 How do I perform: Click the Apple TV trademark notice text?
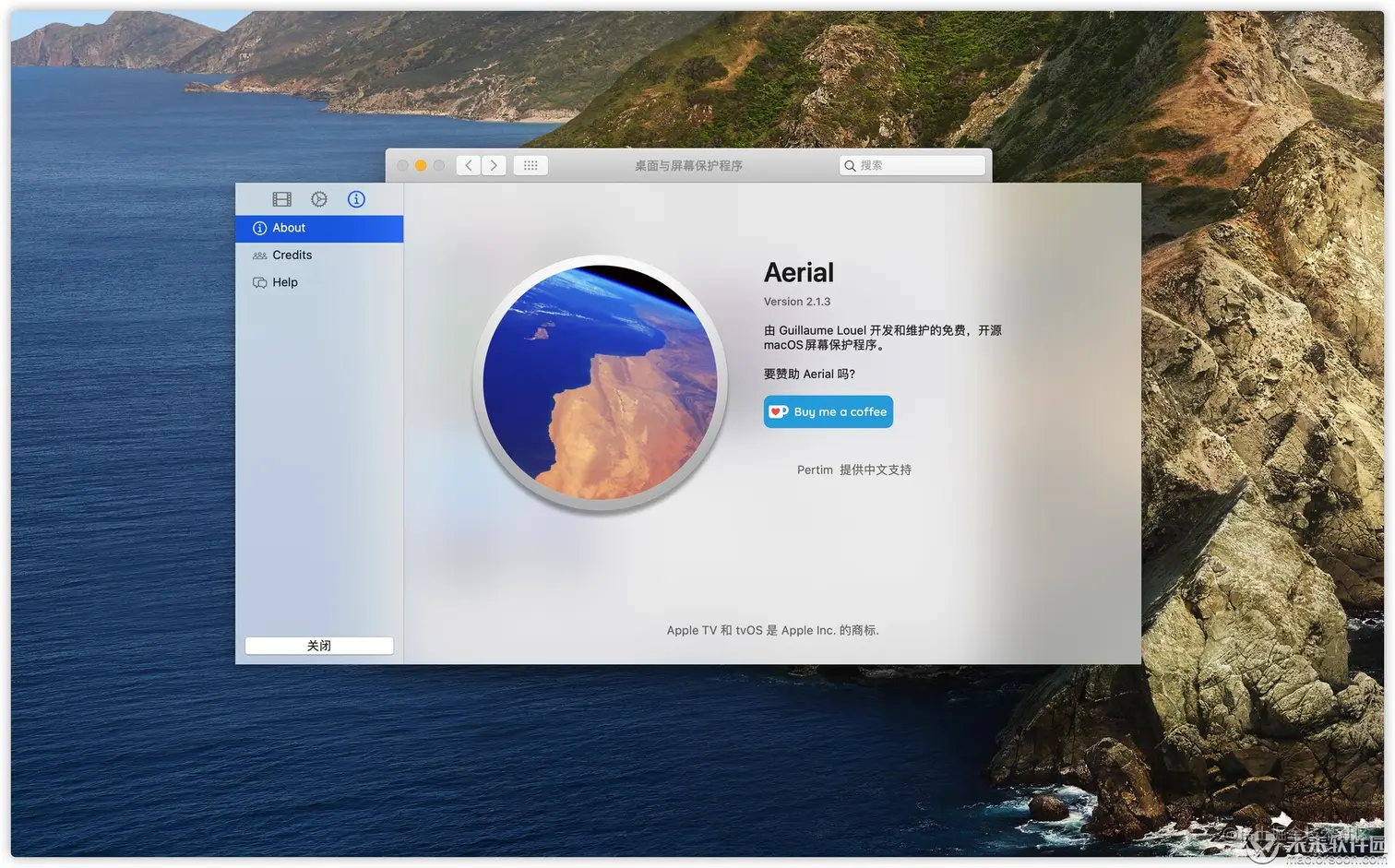773,631
